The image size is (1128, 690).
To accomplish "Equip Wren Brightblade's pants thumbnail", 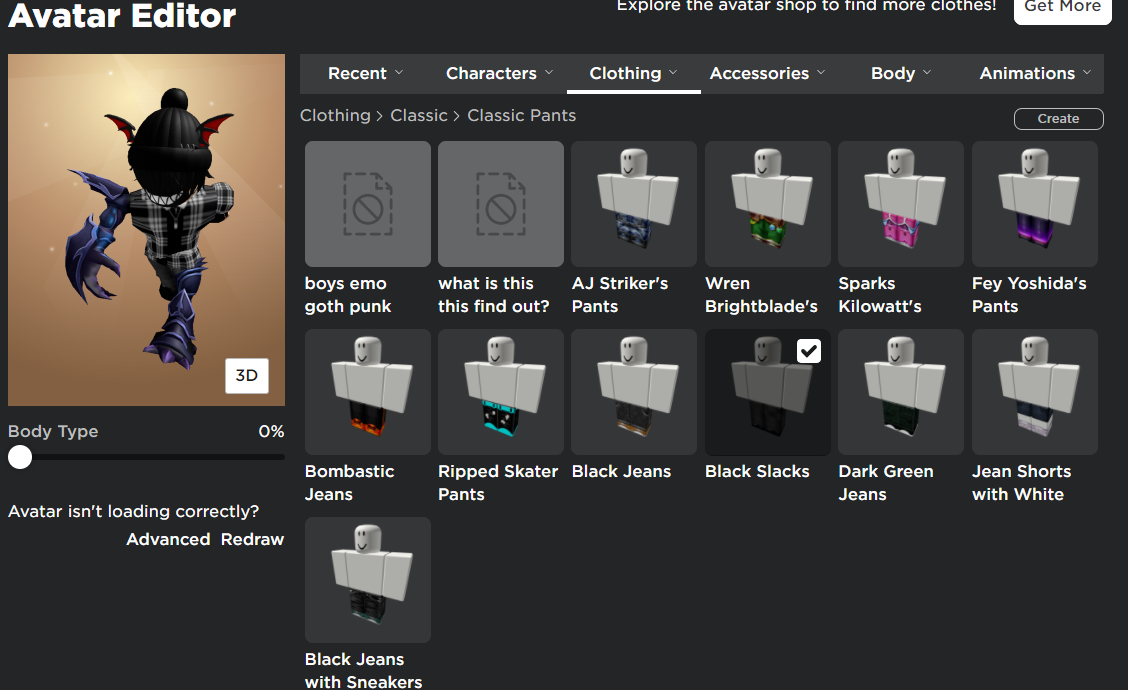I will 768,204.
